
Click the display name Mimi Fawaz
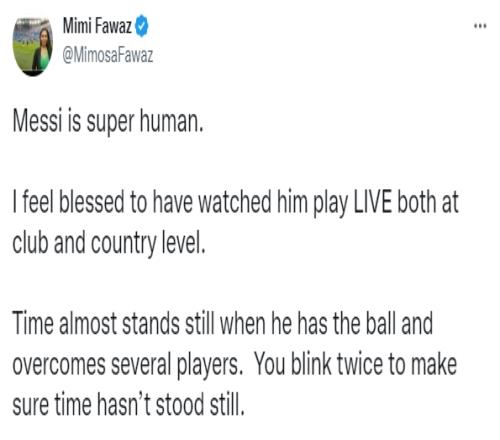(x=97, y=26)
